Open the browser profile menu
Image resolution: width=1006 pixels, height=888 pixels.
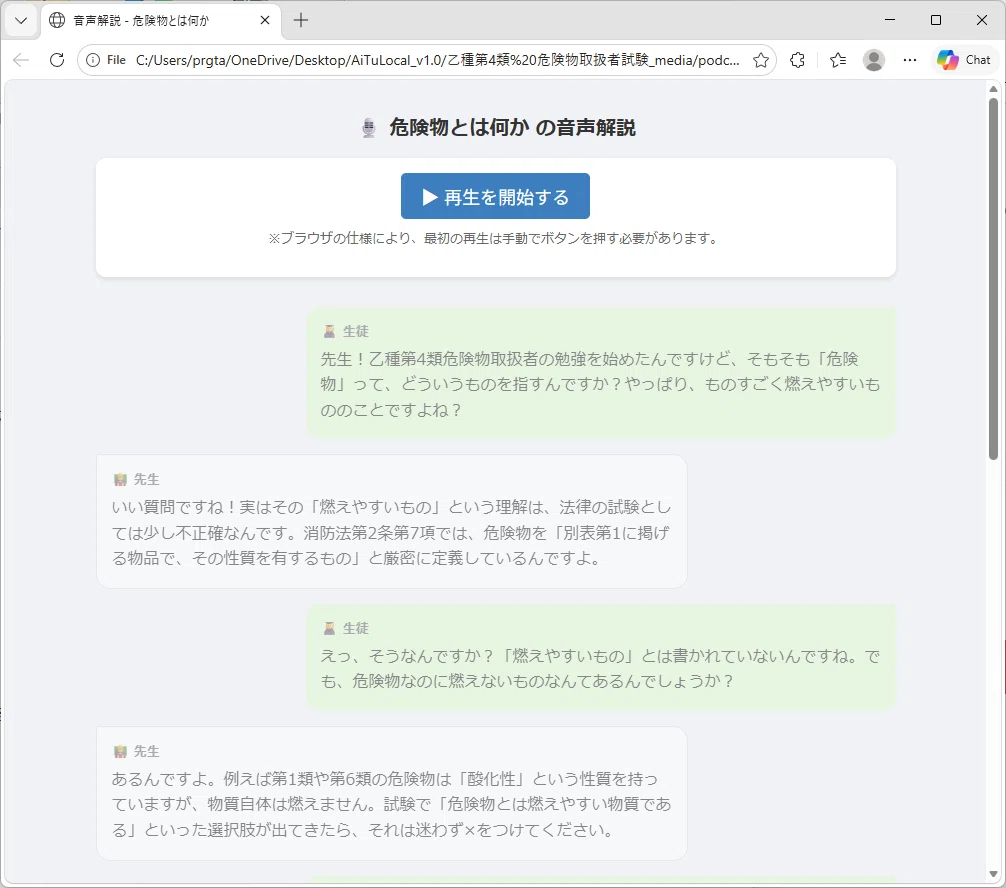pyautogui.click(x=874, y=60)
